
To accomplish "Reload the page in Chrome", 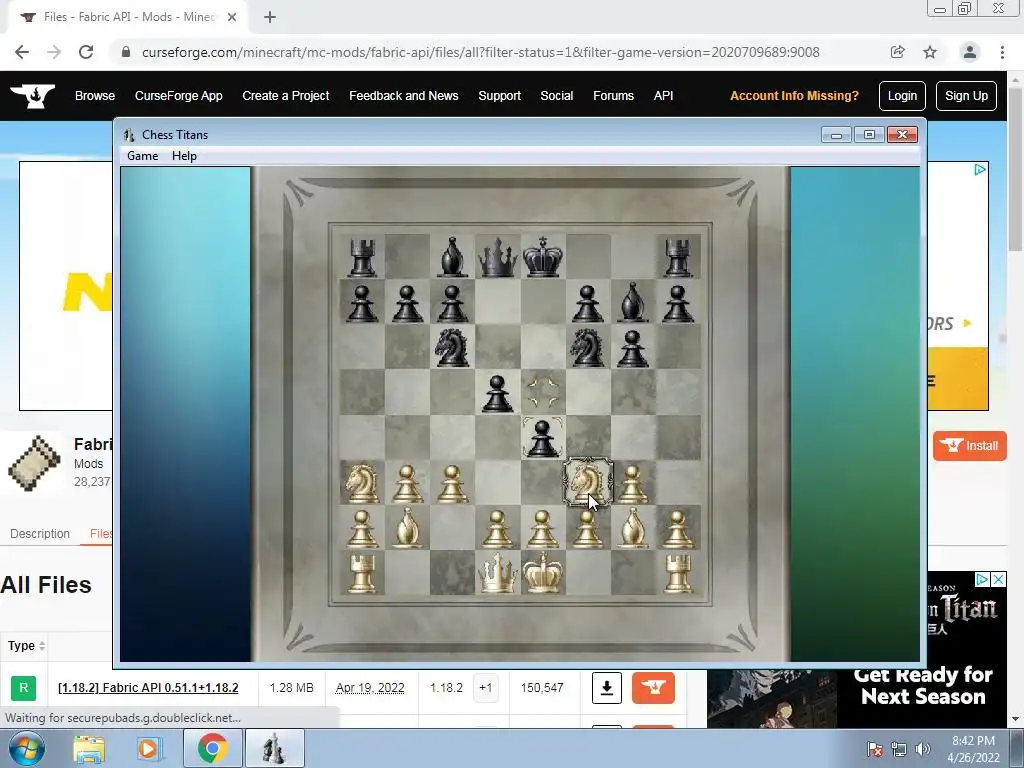I will tap(86, 52).
